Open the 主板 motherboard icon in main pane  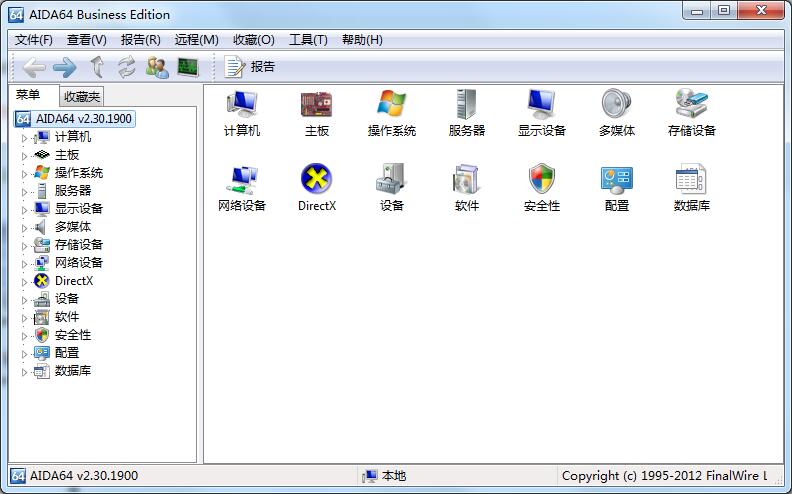[317, 104]
